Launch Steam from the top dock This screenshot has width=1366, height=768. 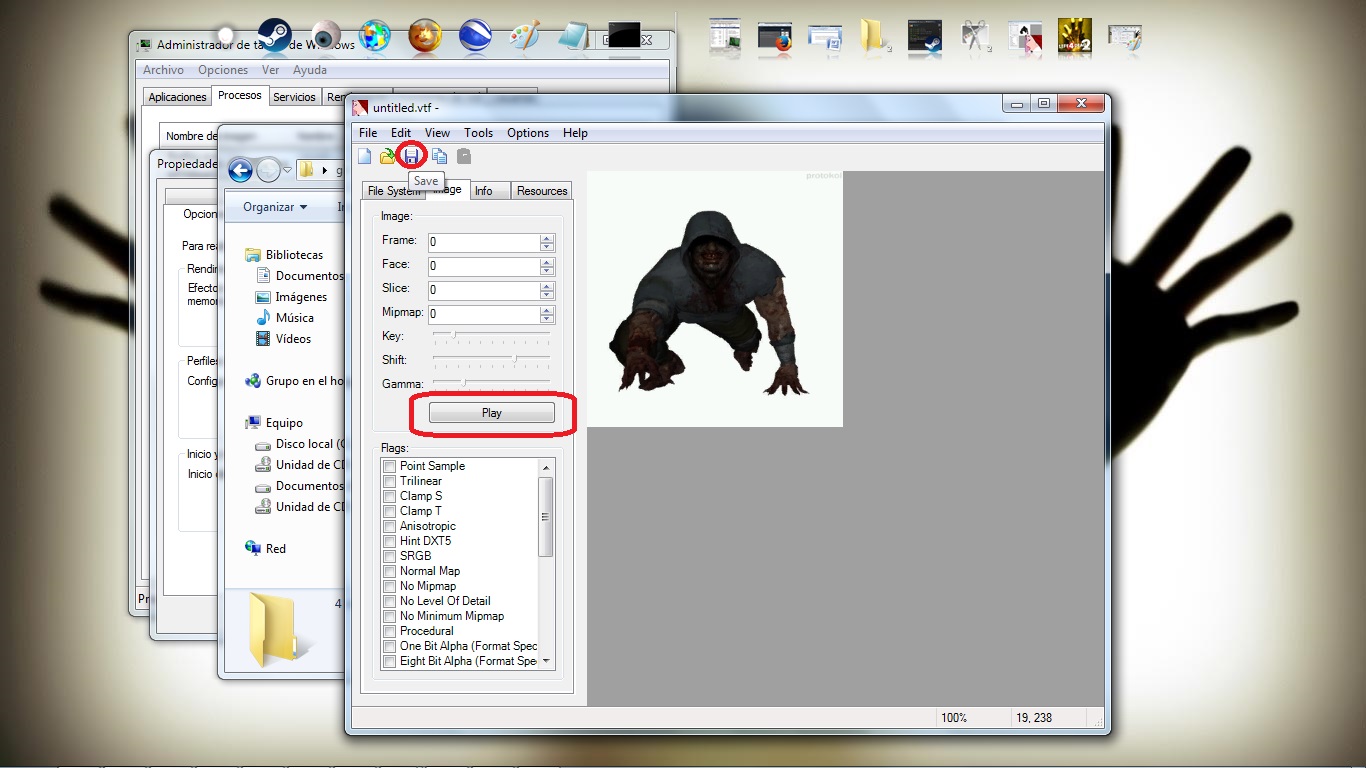click(x=274, y=35)
